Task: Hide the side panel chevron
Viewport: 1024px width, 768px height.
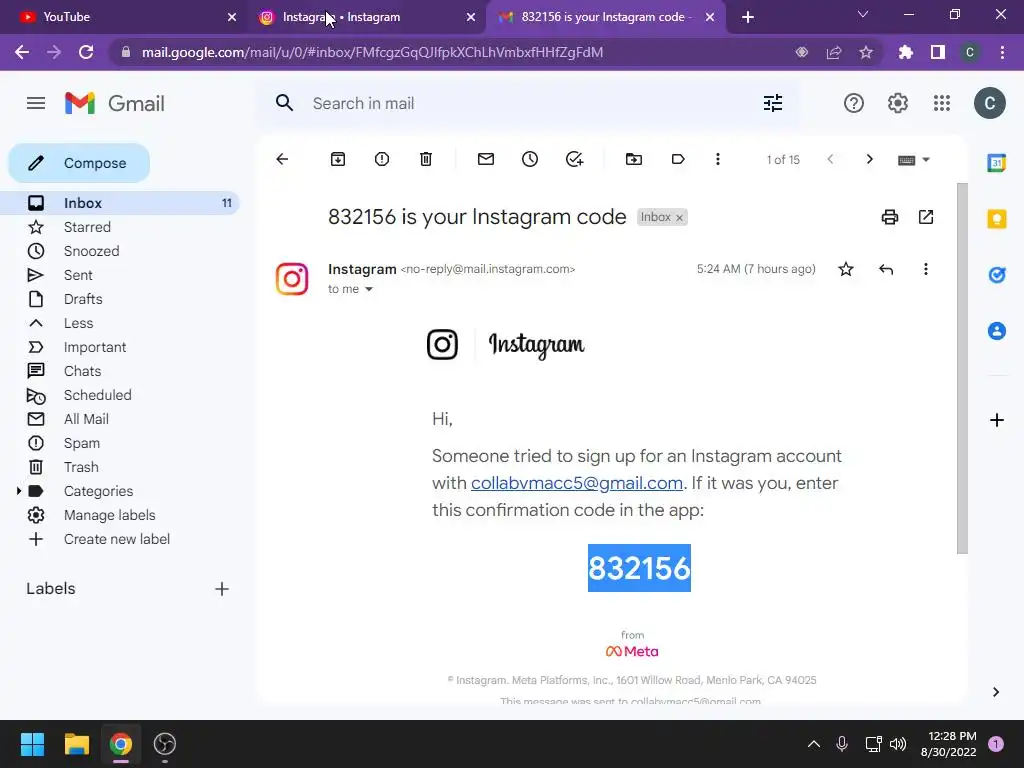Action: [996, 692]
